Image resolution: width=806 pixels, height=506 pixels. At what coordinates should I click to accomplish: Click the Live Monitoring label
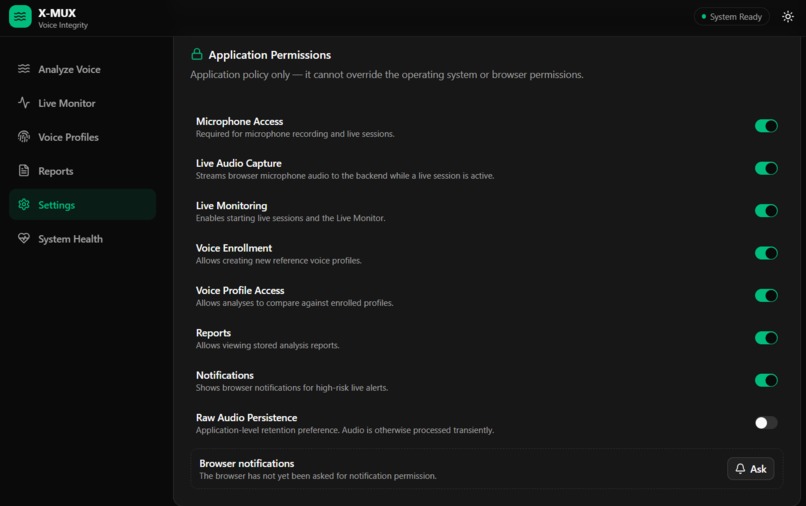(x=231, y=206)
